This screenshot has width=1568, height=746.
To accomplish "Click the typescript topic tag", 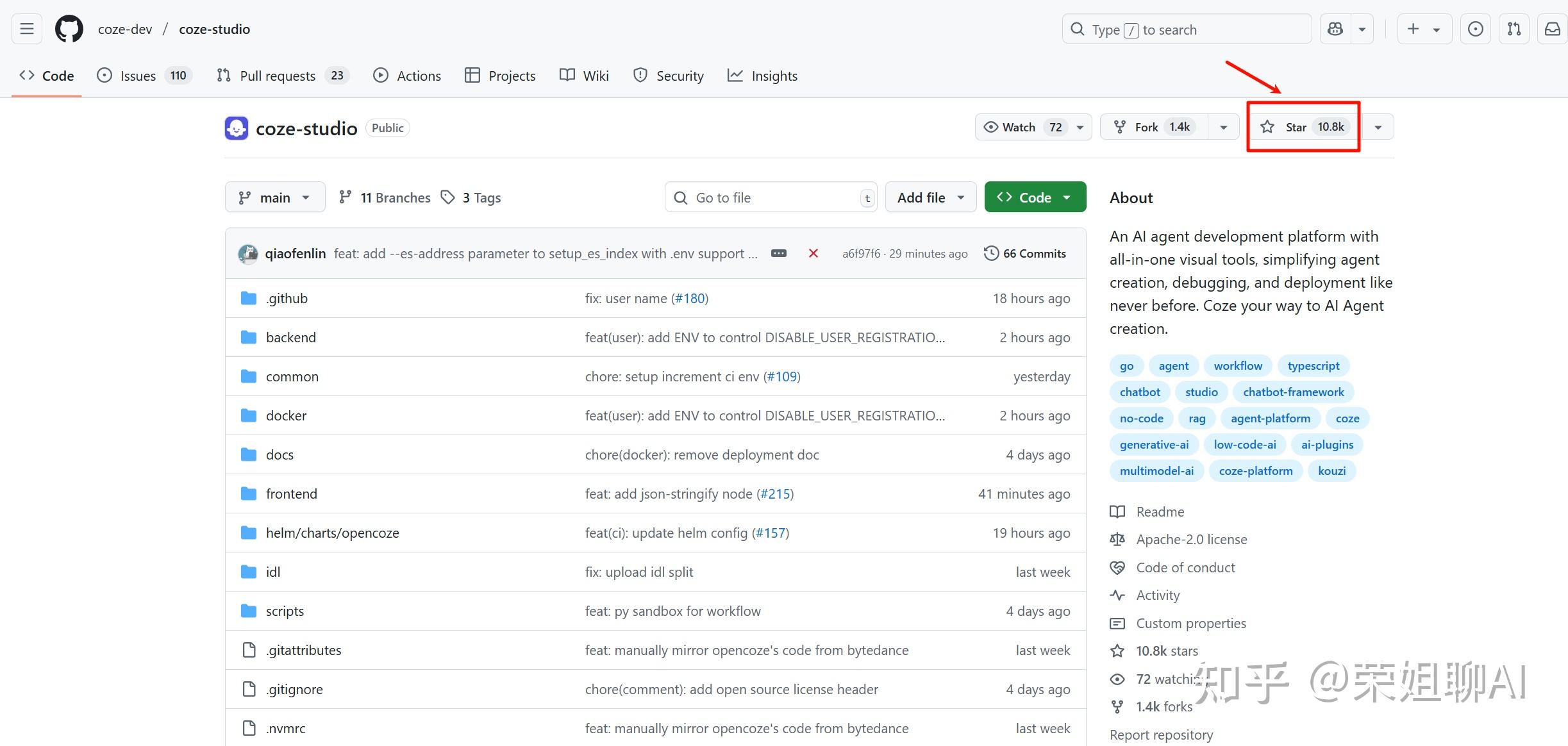I will [x=1313, y=366].
